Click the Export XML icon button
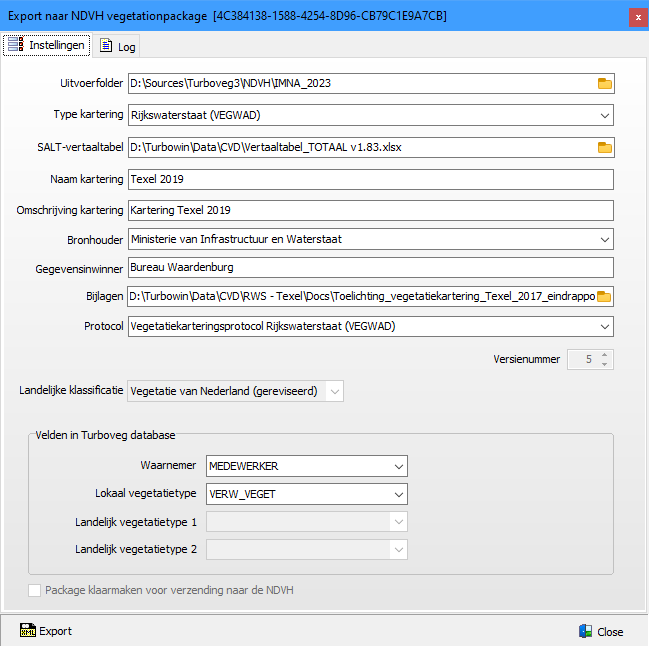The height and width of the screenshot is (647, 649). (x=26, y=631)
